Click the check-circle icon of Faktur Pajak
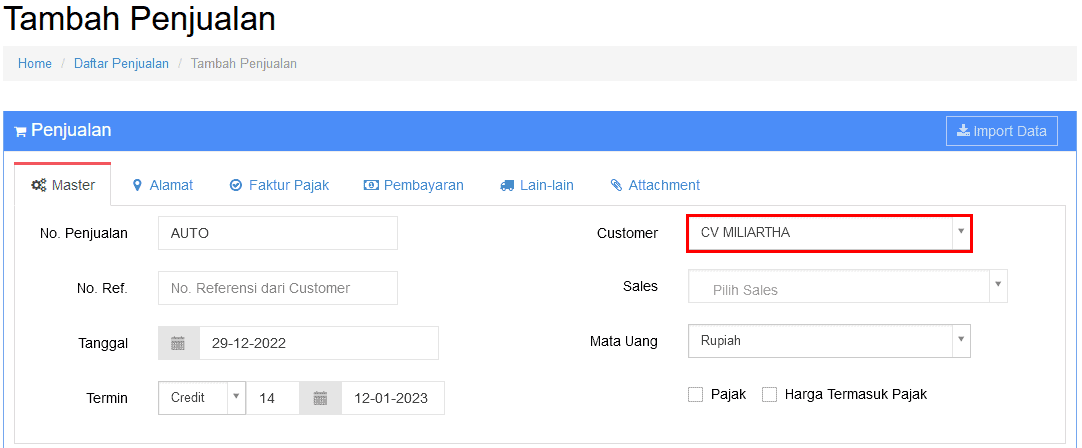1082x448 pixels. click(236, 185)
